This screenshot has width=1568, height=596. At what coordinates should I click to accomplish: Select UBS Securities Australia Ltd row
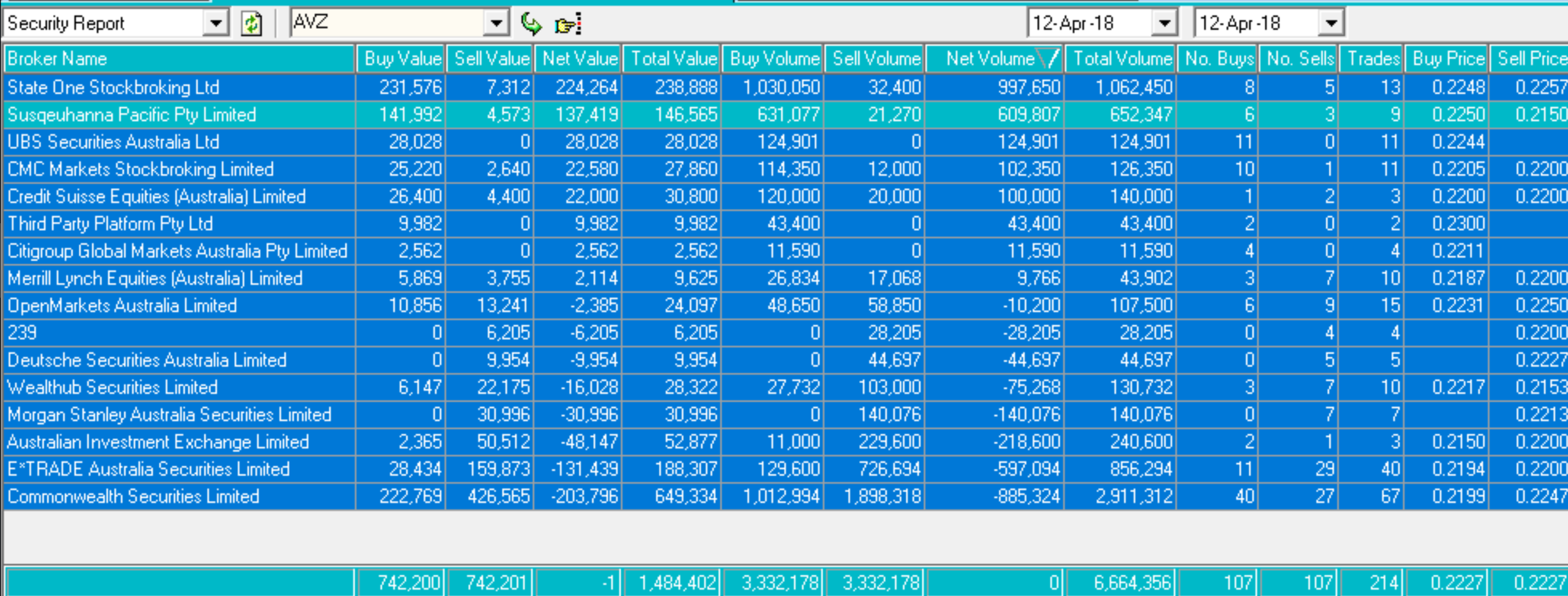[x=786, y=142]
